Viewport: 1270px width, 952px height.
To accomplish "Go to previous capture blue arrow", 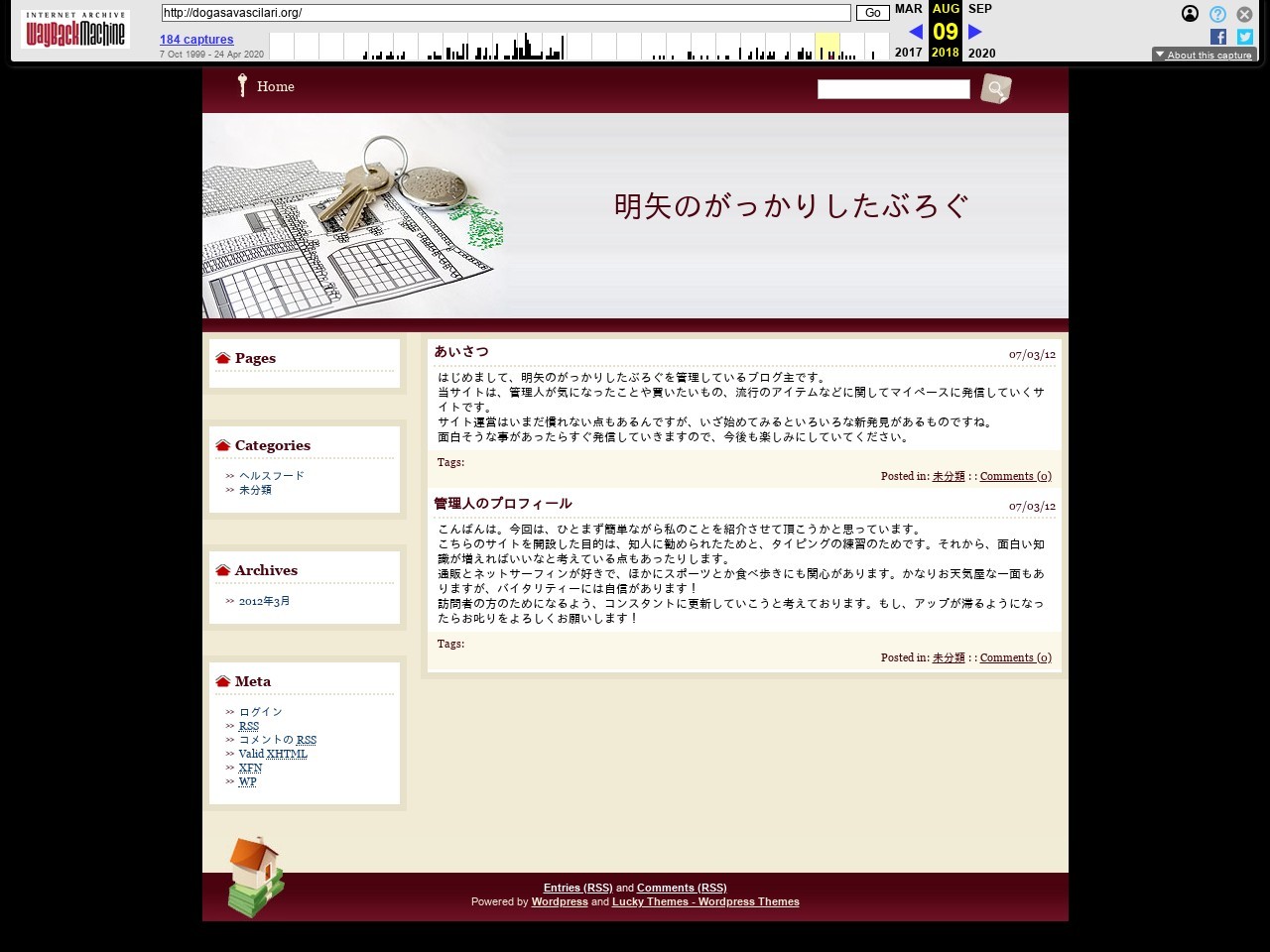I will (x=915, y=32).
